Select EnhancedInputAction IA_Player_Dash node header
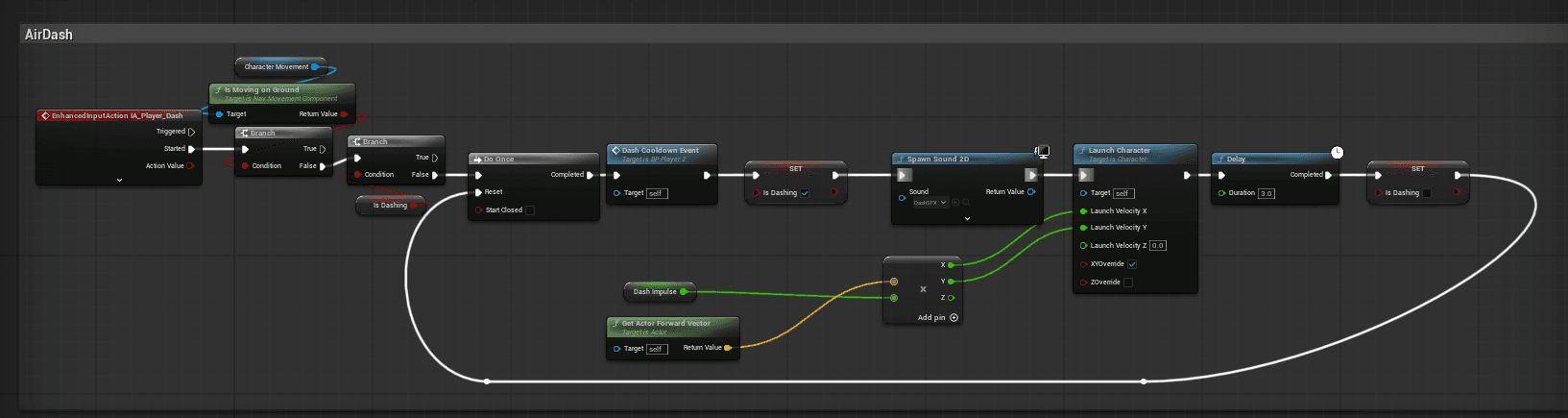 tap(118, 115)
